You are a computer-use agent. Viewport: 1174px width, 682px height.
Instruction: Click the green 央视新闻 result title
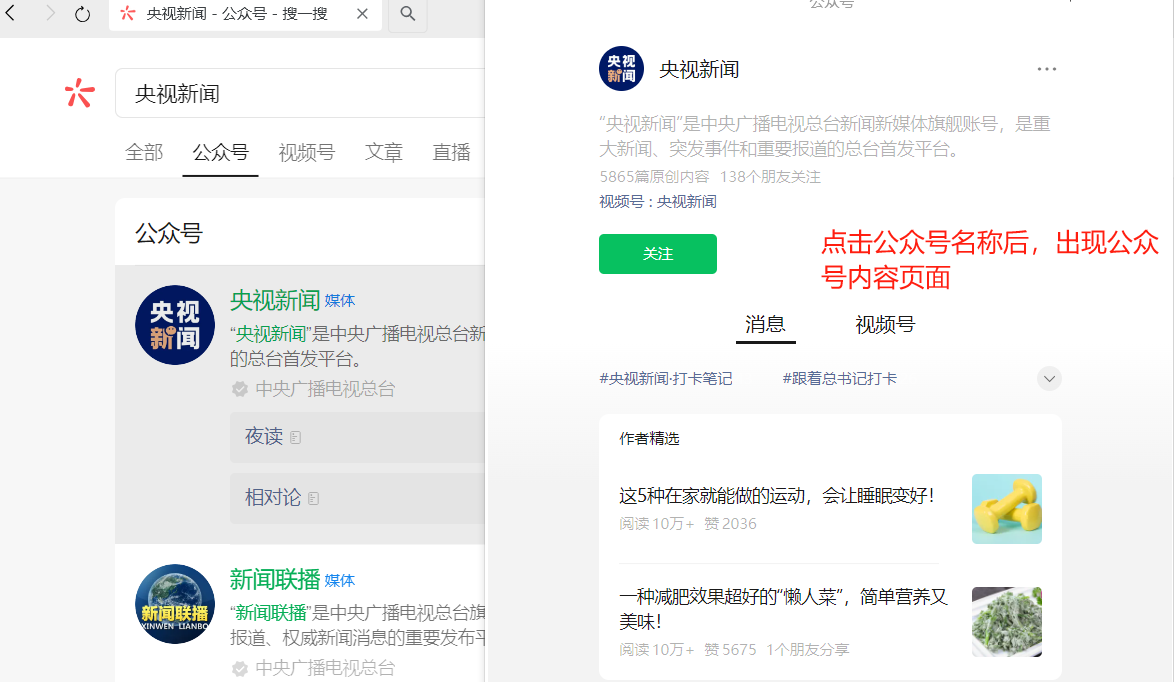click(275, 300)
